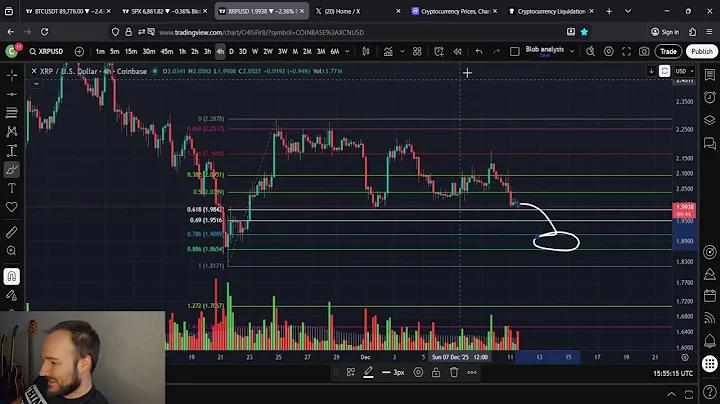The height and width of the screenshot is (404, 720).
Task: Open the help center question icon
Action: tap(710, 392)
